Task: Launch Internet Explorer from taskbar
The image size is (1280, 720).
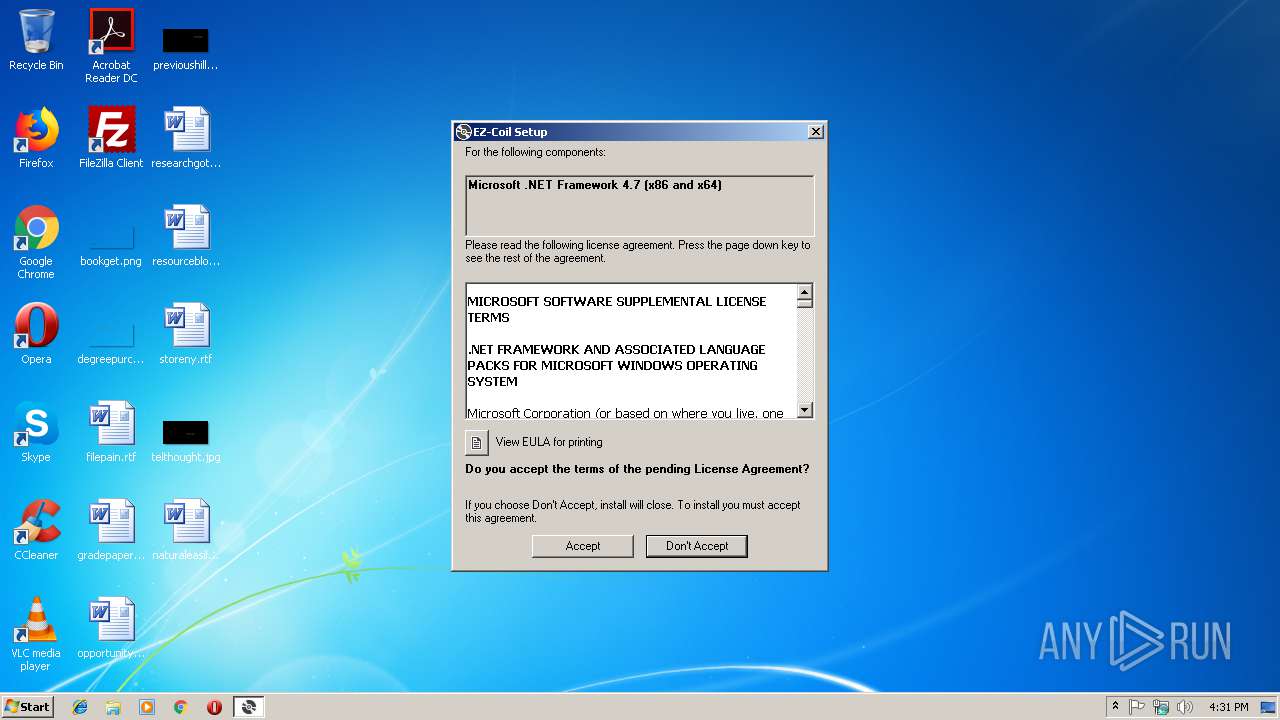Action: coord(80,707)
